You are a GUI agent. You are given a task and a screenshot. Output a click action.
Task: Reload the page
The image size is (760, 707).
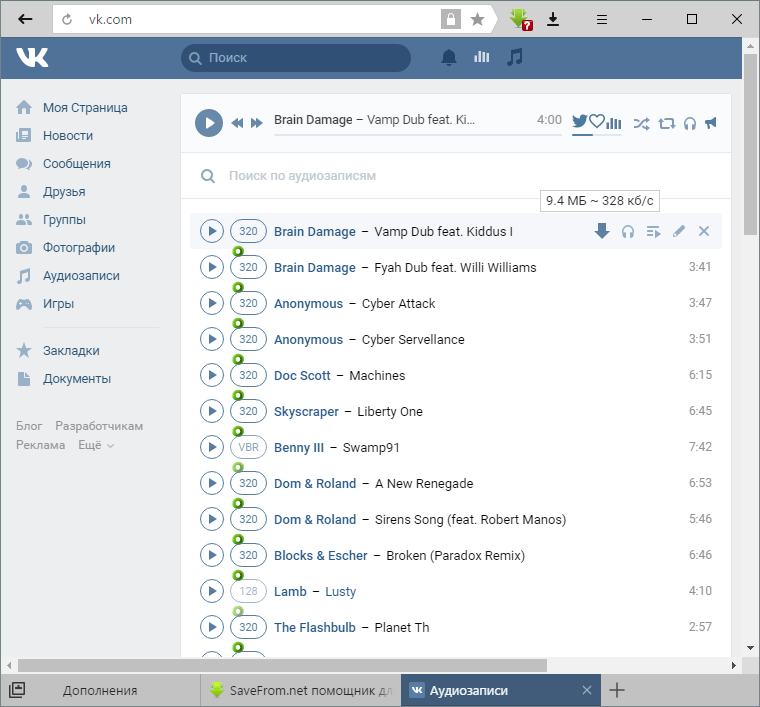(67, 19)
